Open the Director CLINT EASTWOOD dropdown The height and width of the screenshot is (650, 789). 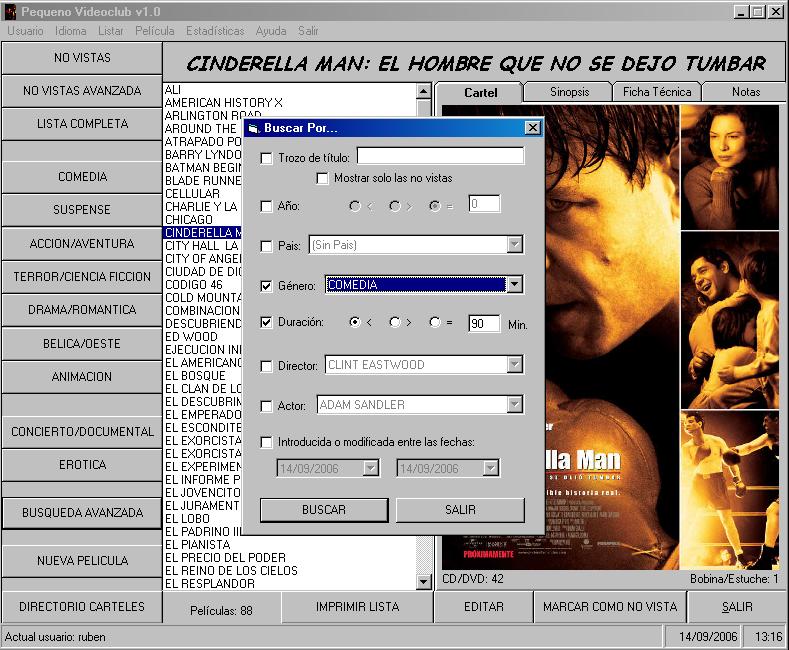coord(514,364)
